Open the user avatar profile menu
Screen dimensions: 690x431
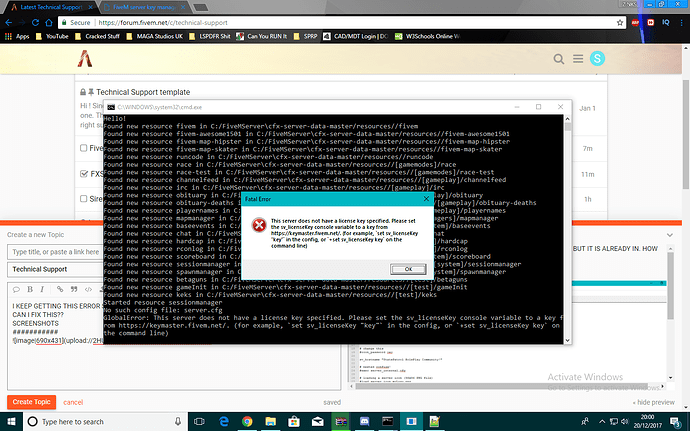tap(597, 58)
